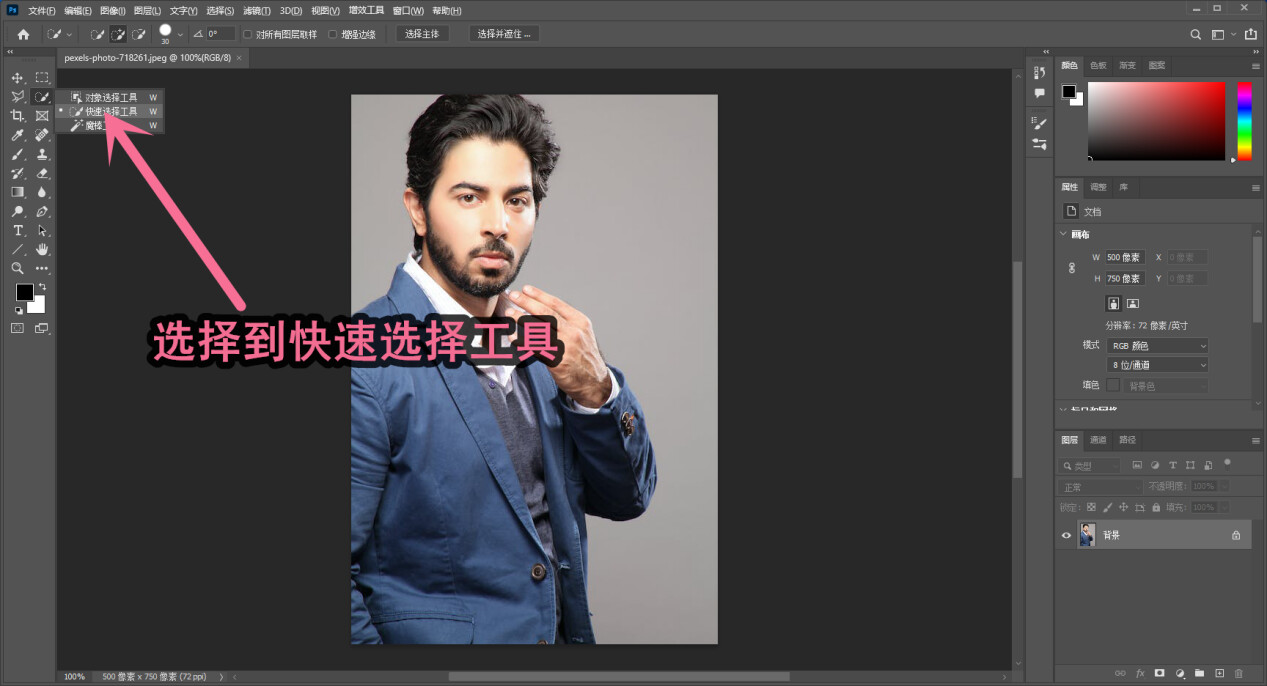Screen dimensions: 1267x686
Task: Enable 对所有图层取样 checkbox
Action: click(248, 34)
